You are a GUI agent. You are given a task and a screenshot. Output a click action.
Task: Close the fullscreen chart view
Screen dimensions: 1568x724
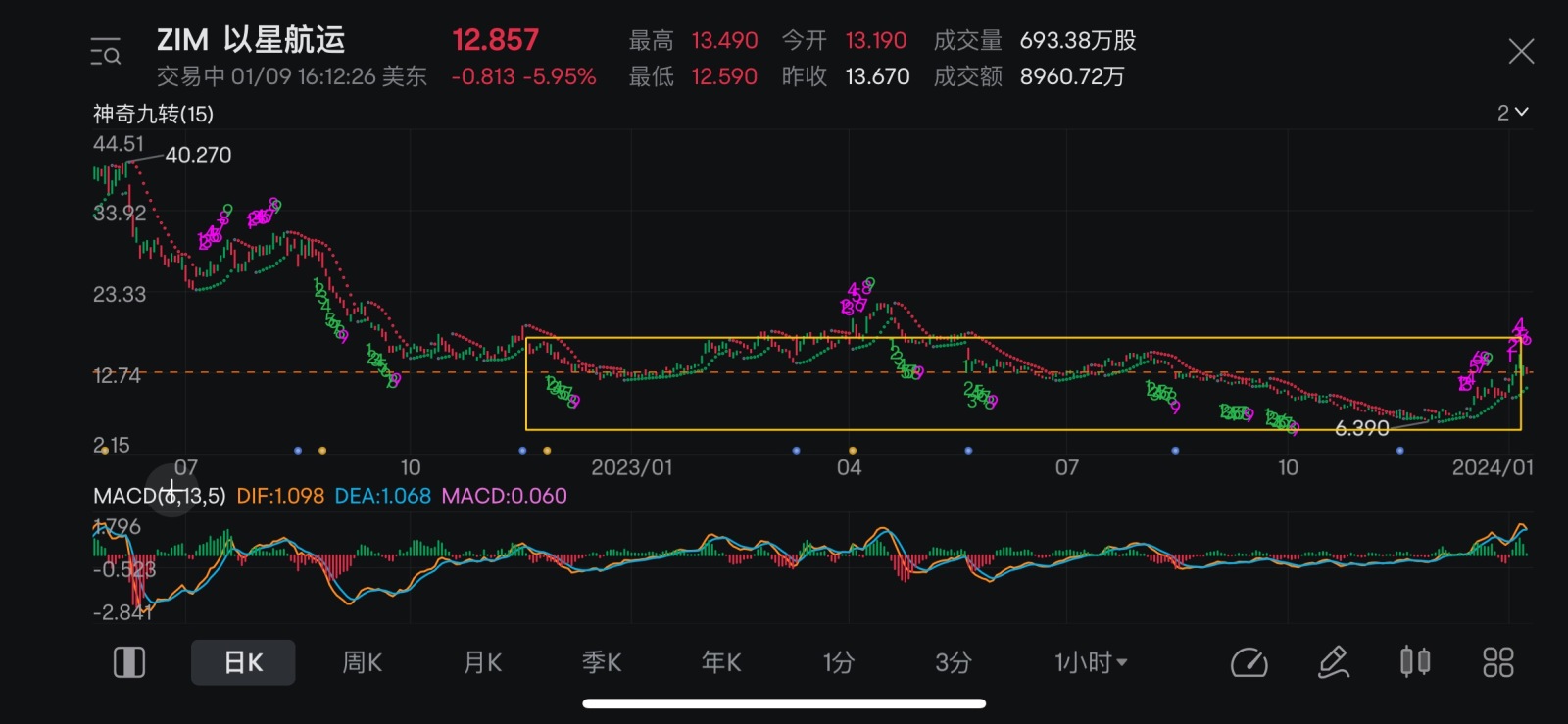pos(1521,51)
